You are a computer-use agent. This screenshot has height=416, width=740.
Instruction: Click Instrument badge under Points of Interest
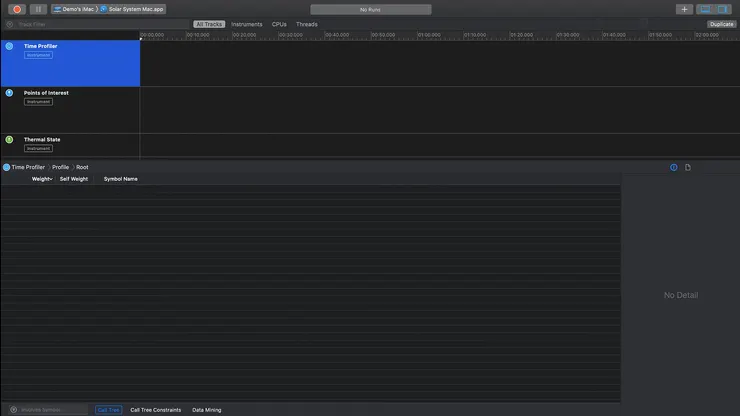[38, 102]
